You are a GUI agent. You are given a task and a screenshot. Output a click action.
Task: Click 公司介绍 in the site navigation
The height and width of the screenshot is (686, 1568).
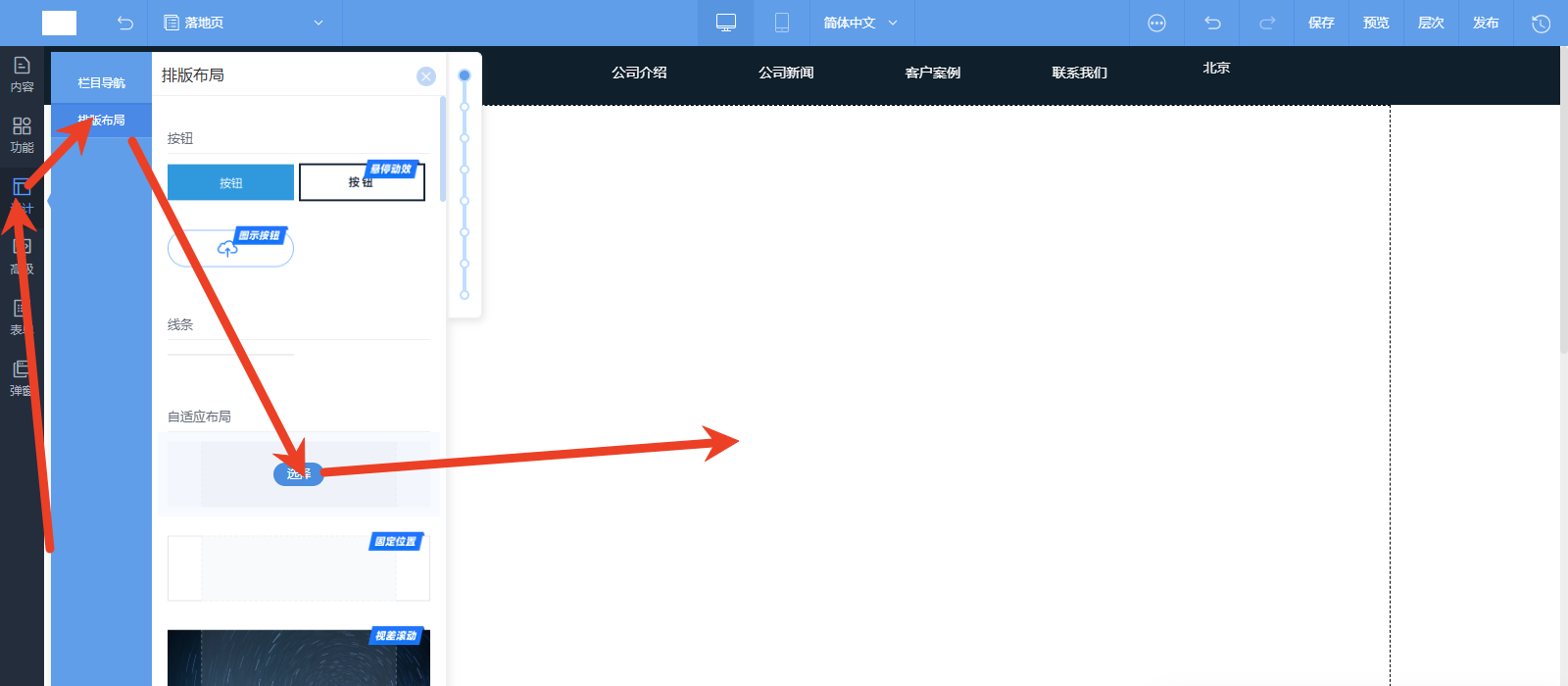639,73
